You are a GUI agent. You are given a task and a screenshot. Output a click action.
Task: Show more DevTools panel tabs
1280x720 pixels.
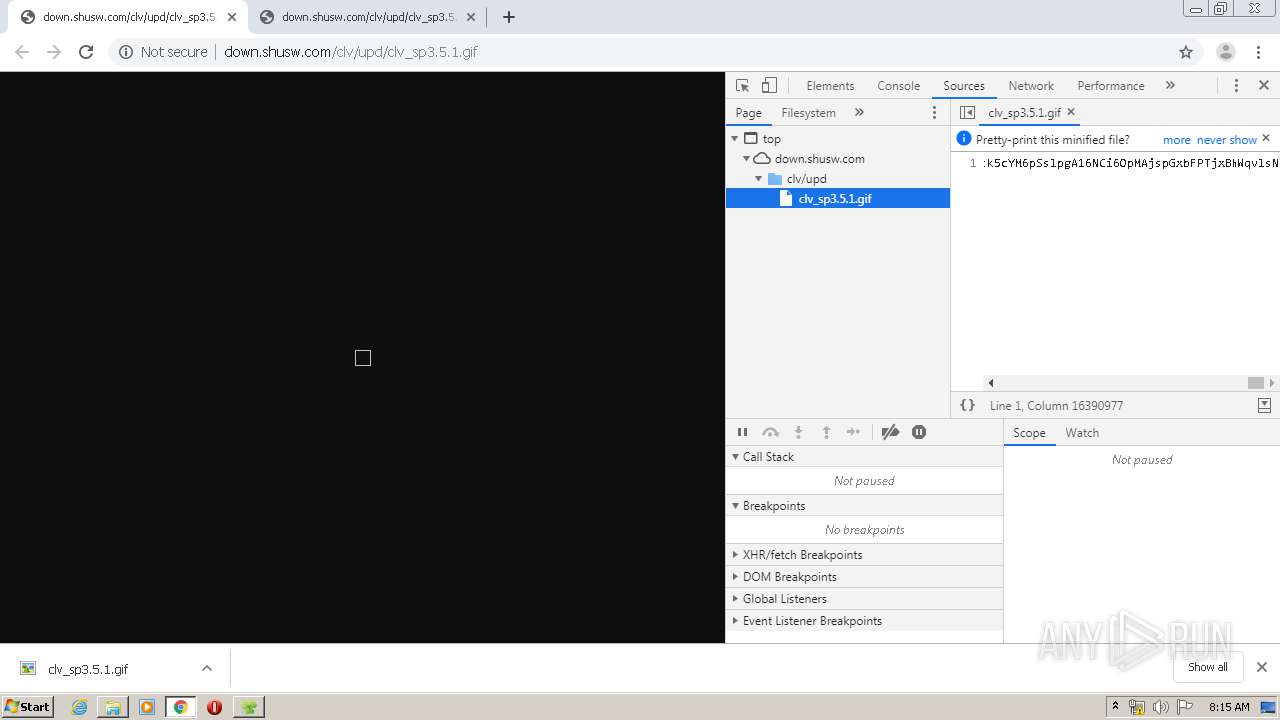(x=1170, y=86)
